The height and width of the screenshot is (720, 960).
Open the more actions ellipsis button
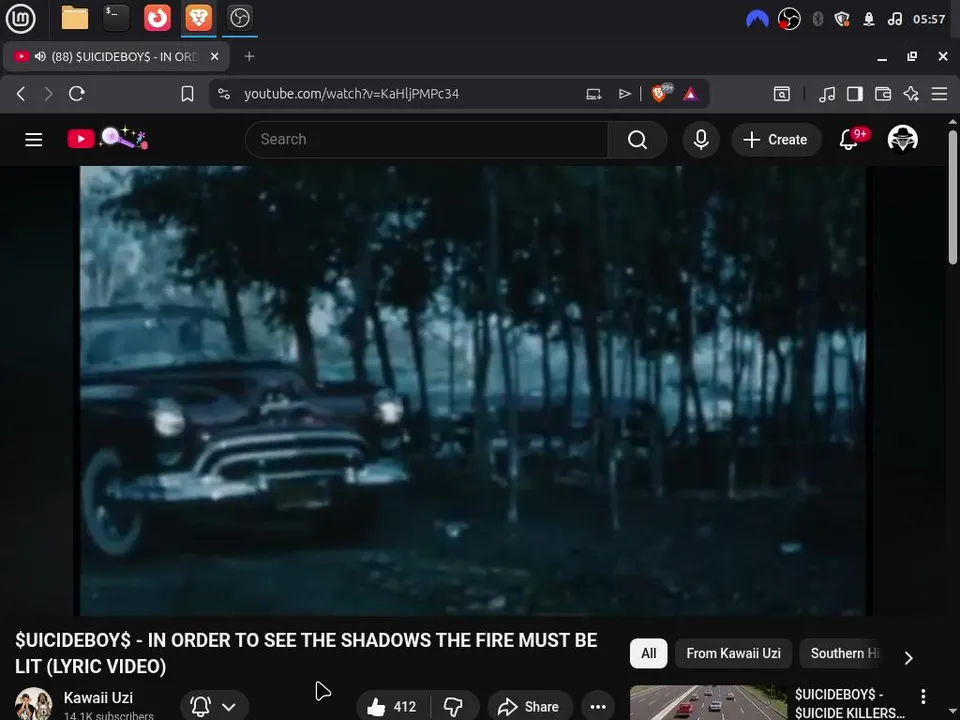point(598,707)
